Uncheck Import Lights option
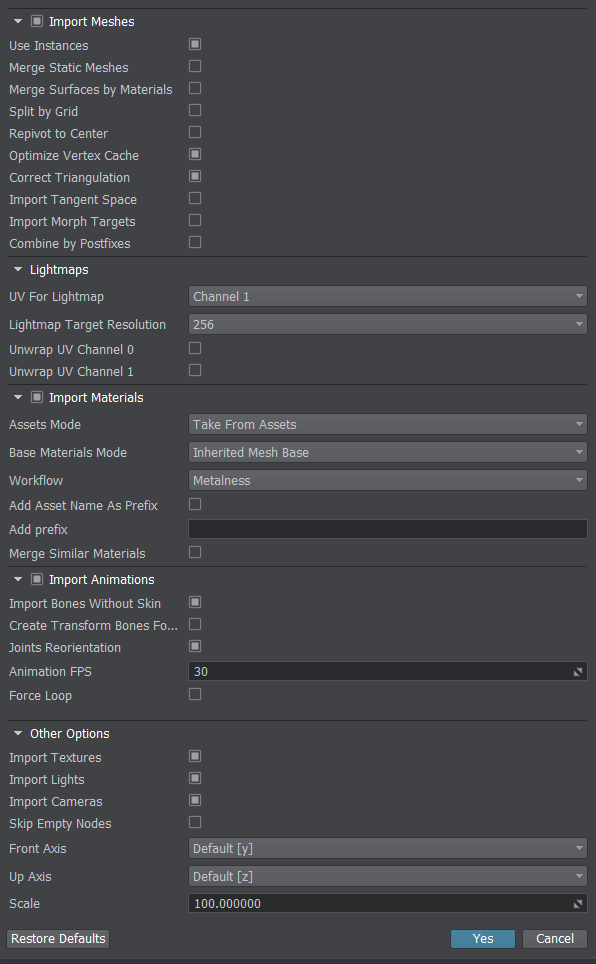The height and width of the screenshot is (964, 596). point(195,778)
